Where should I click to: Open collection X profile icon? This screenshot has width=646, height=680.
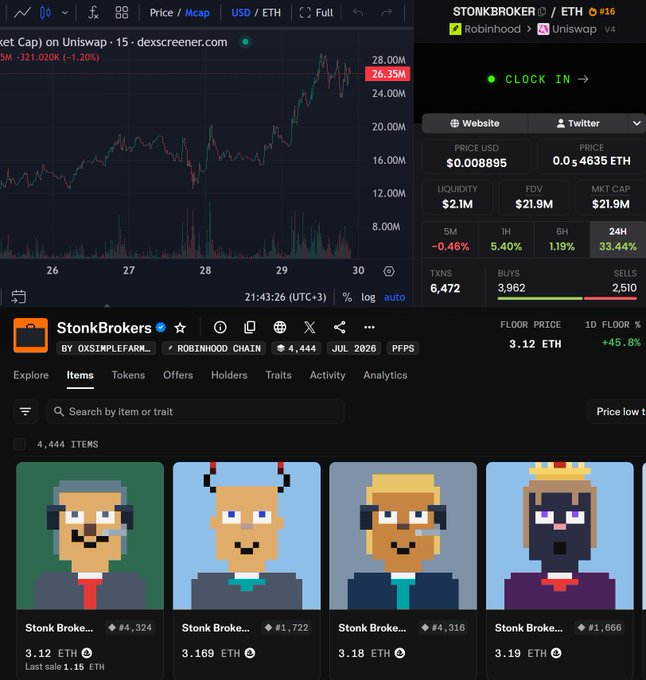[310, 327]
